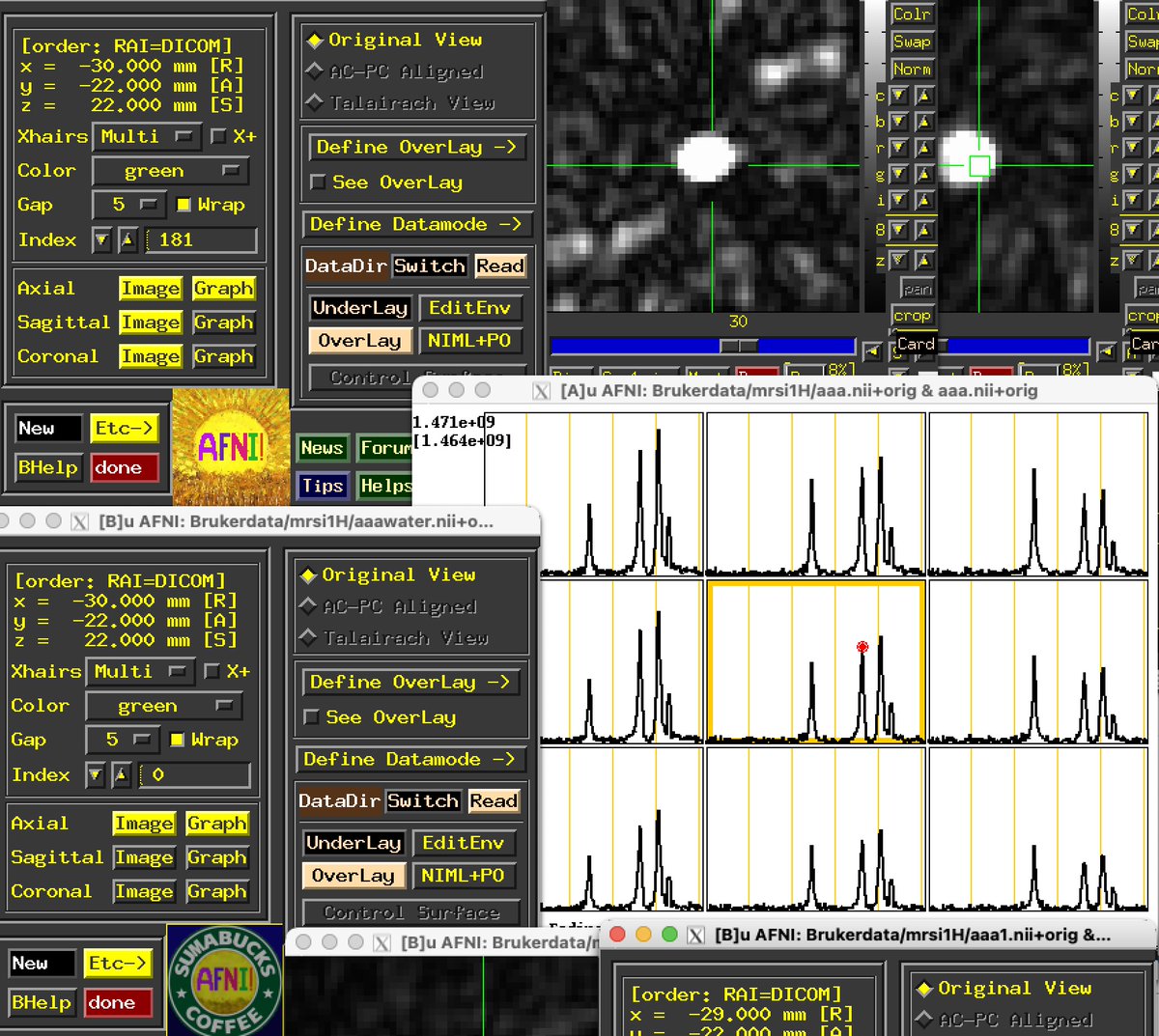Screen dimensions: 1159x1036
Task: Click Index up arrow in the aaawater controller
Action: (x=121, y=774)
